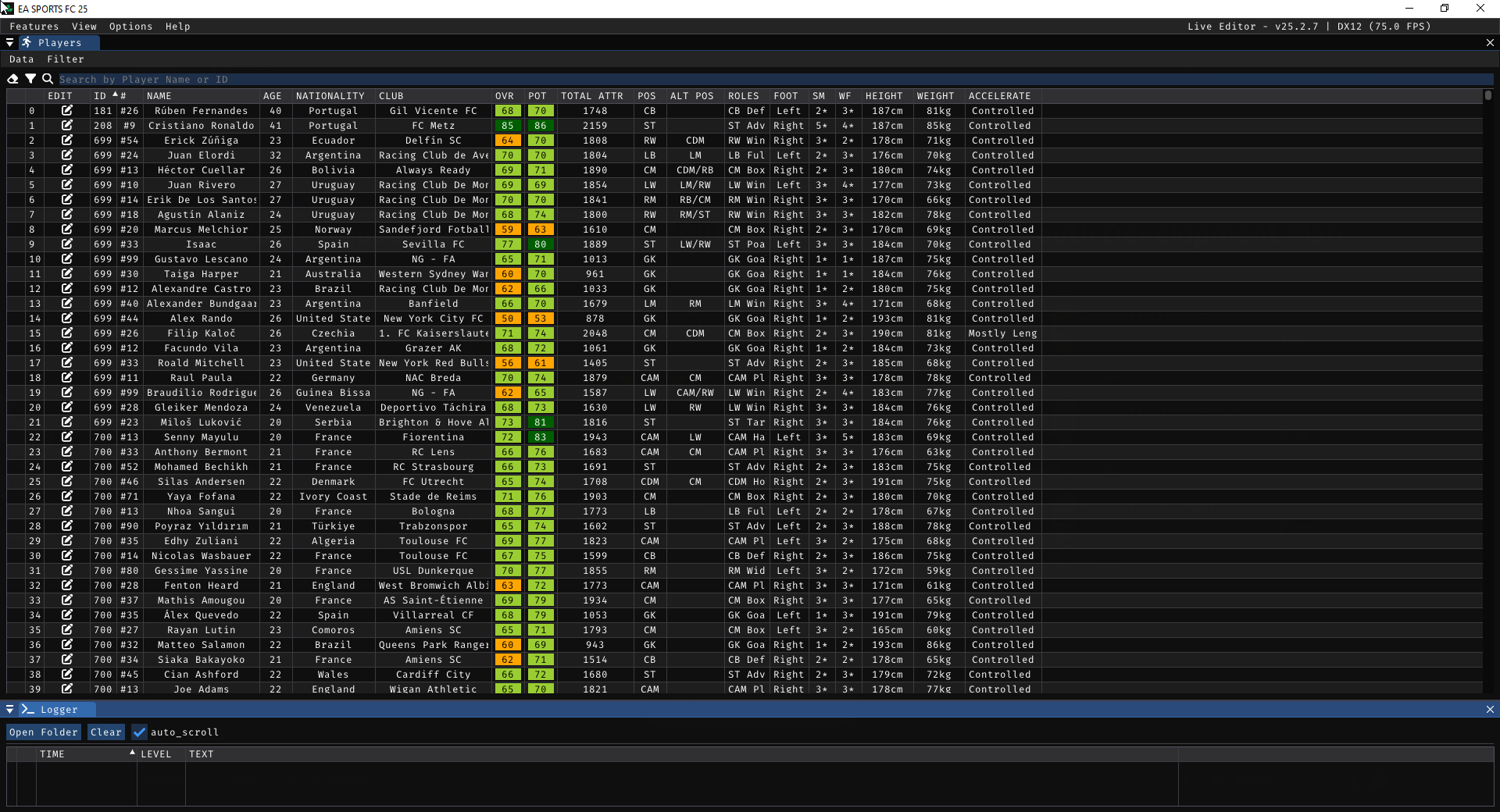This screenshot has height=812, width=1500.
Task: Click the magnifying glass search icon
Action: point(48,79)
